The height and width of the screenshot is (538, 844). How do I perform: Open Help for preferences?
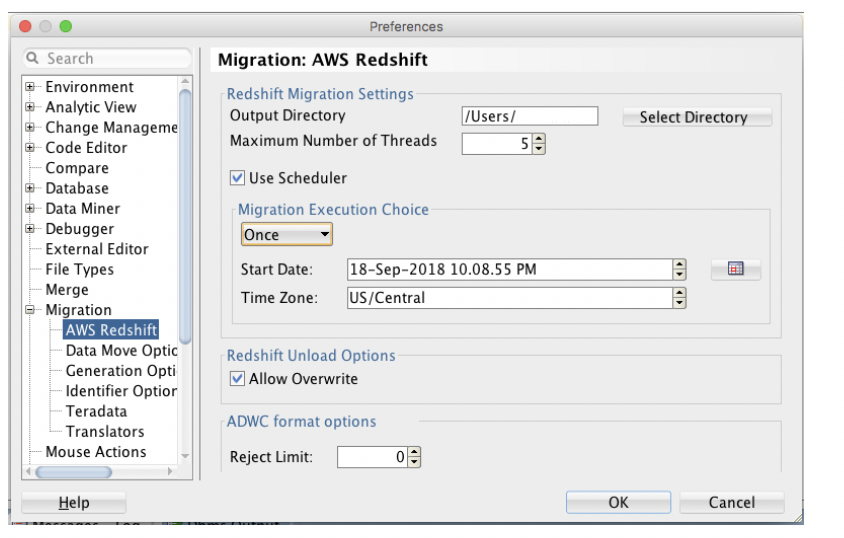click(73, 502)
